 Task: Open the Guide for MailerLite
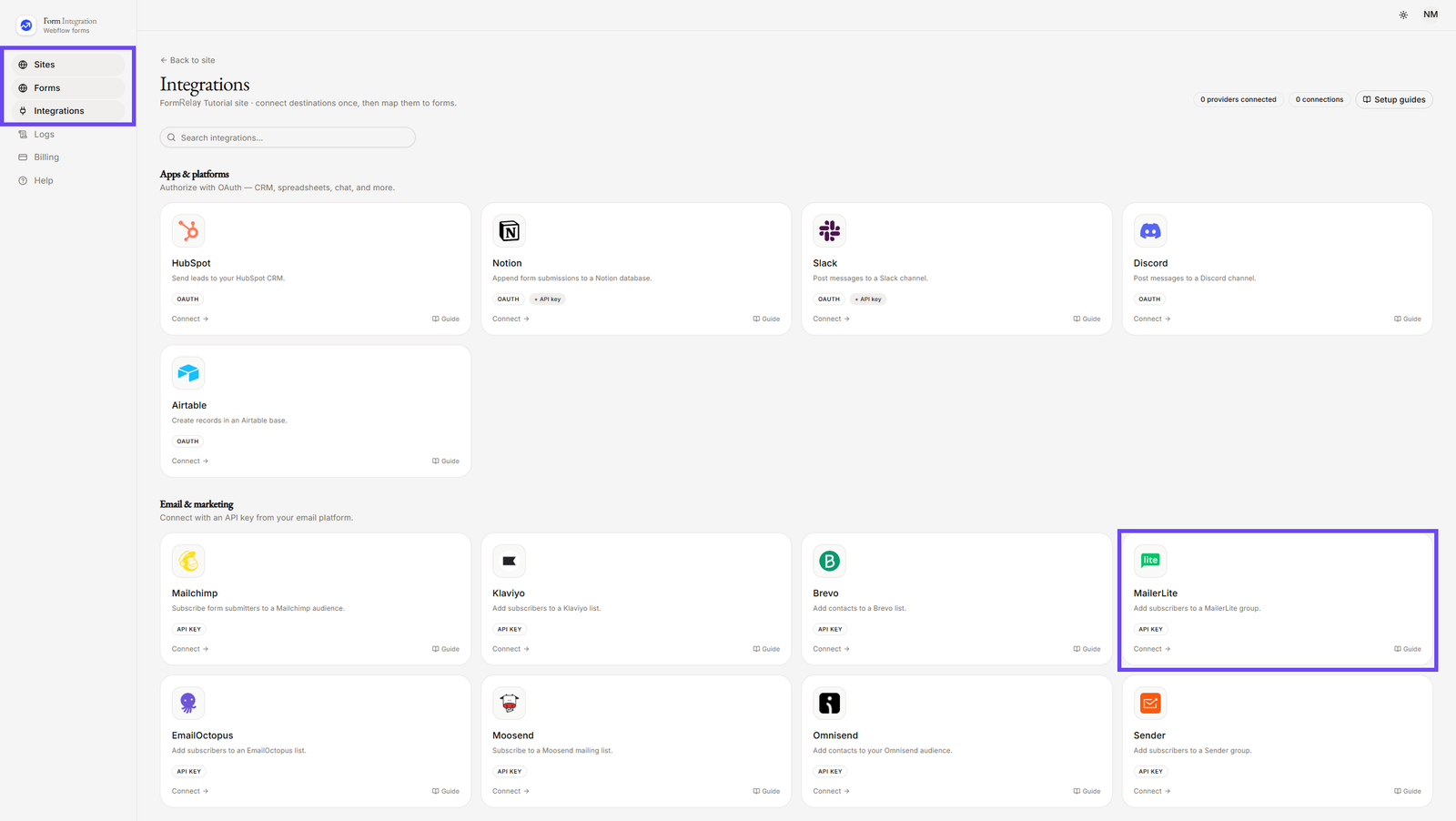click(1408, 649)
